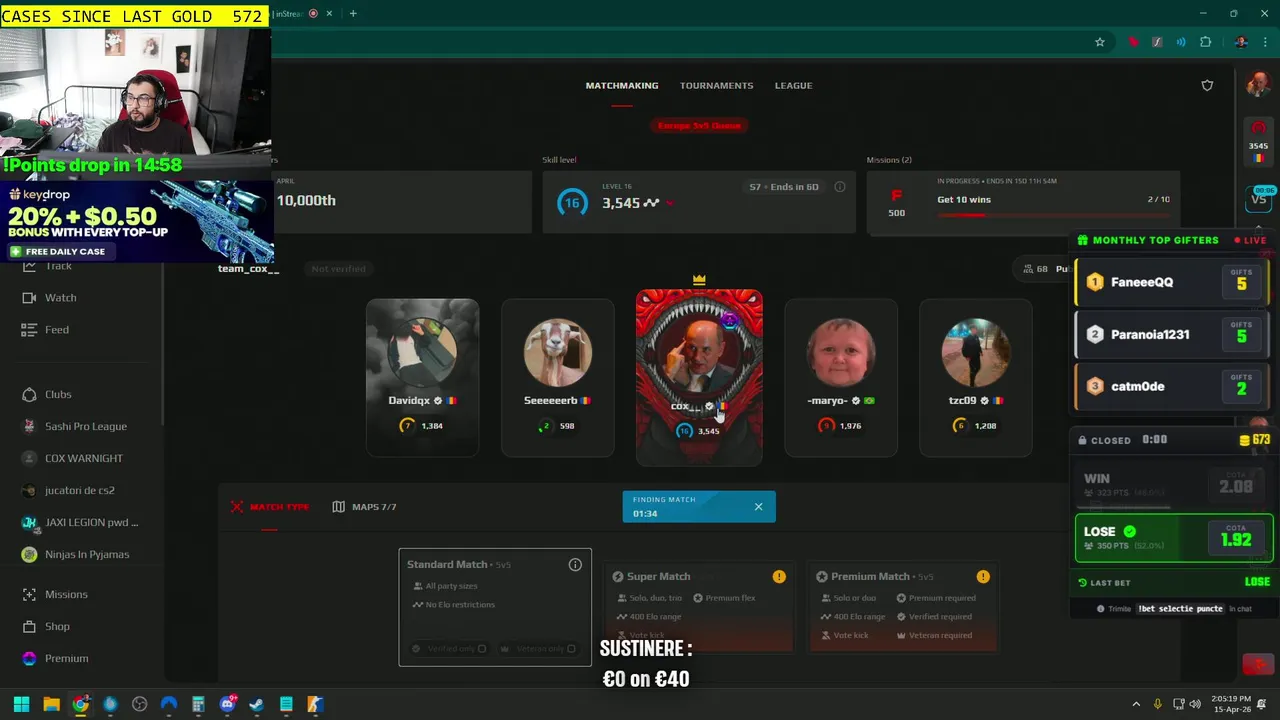Open the COX WARNIGHT club
The height and width of the screenshot is (720, 1280).
(84, 458)
